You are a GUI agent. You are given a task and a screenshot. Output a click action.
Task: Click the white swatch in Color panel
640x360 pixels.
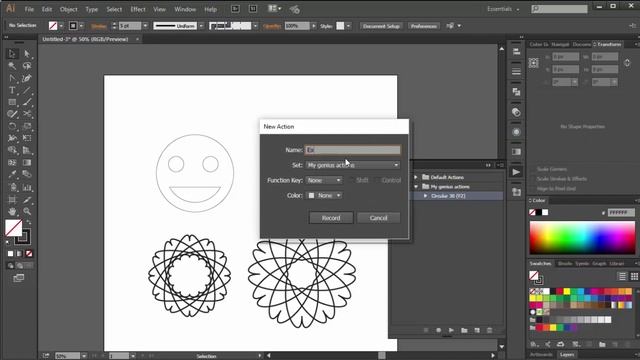click(x=545, y=212)
